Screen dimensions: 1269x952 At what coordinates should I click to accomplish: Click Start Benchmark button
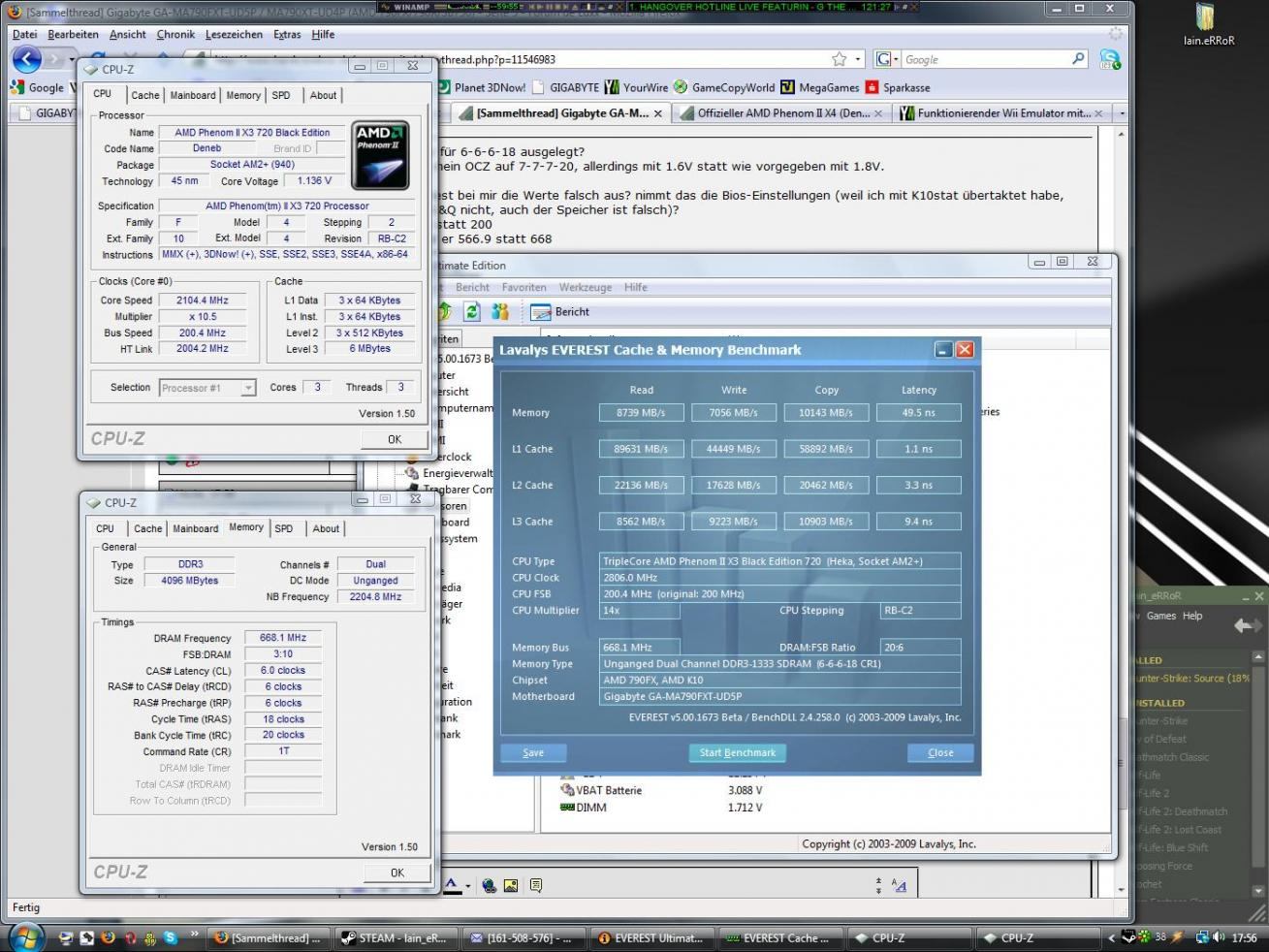tap(737, 752)
